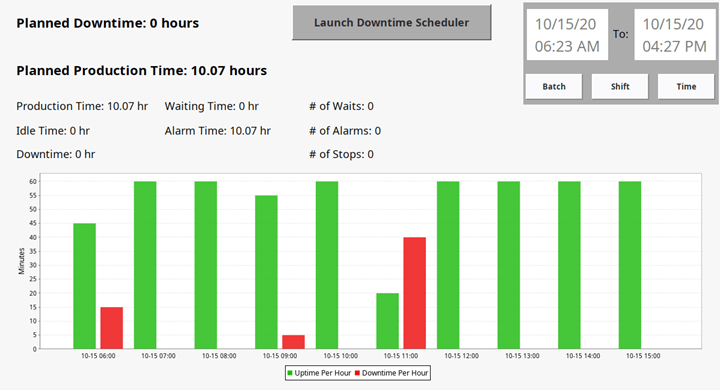This screenshot has height=390, width=720.
Task: Click the '10-15 11:00' axis label
Action: [401, 356]
